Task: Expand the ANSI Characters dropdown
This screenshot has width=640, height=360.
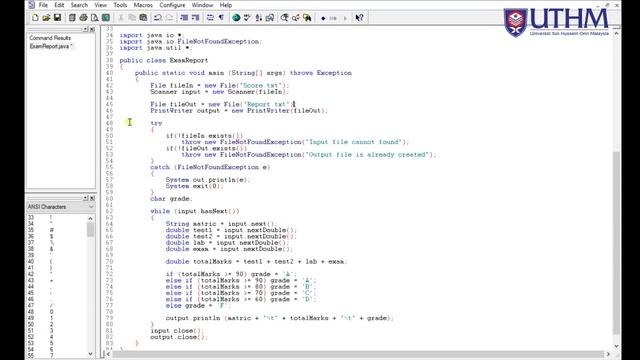Action: (x=91, y=207)
